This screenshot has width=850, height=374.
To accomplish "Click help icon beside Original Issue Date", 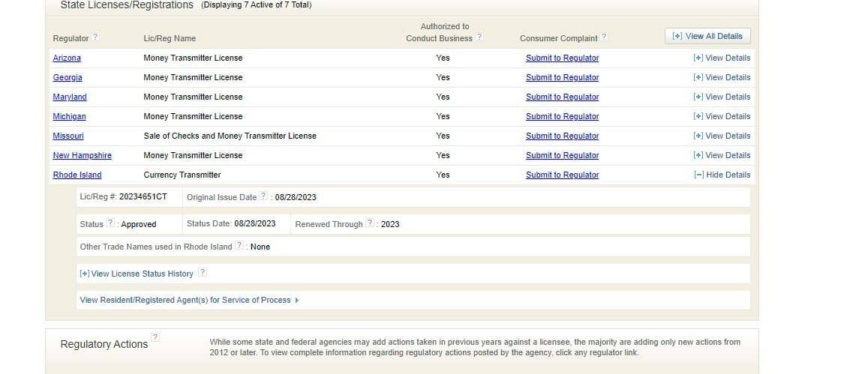I will tap(263, 196).
